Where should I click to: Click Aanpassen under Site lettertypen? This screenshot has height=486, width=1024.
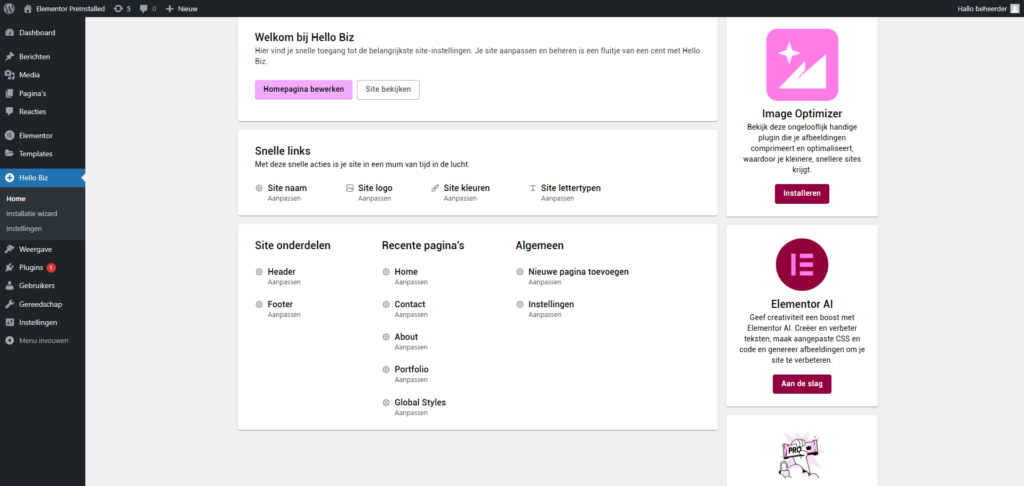tap(558, 198)
